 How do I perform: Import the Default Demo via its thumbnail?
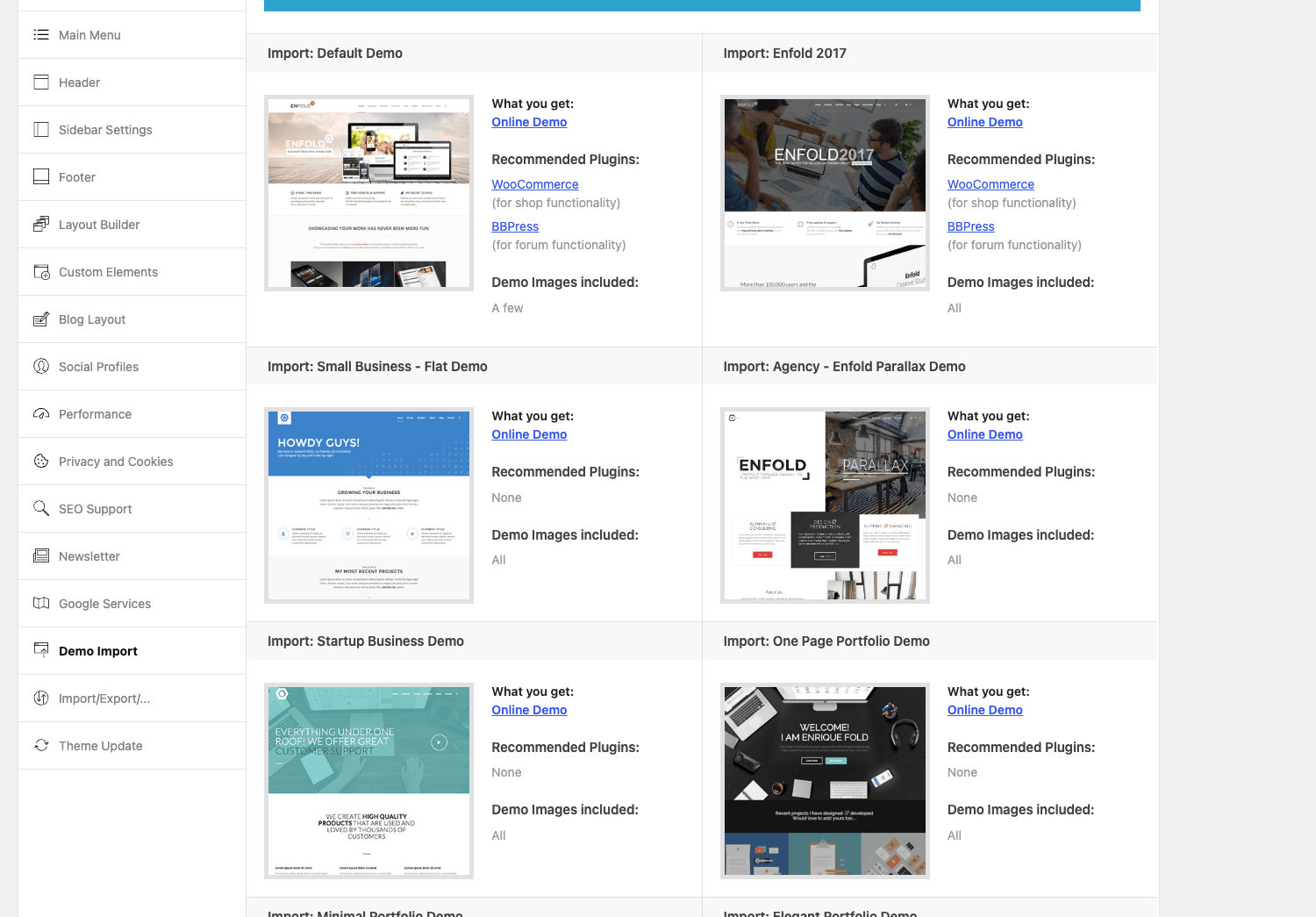[368, 193]
